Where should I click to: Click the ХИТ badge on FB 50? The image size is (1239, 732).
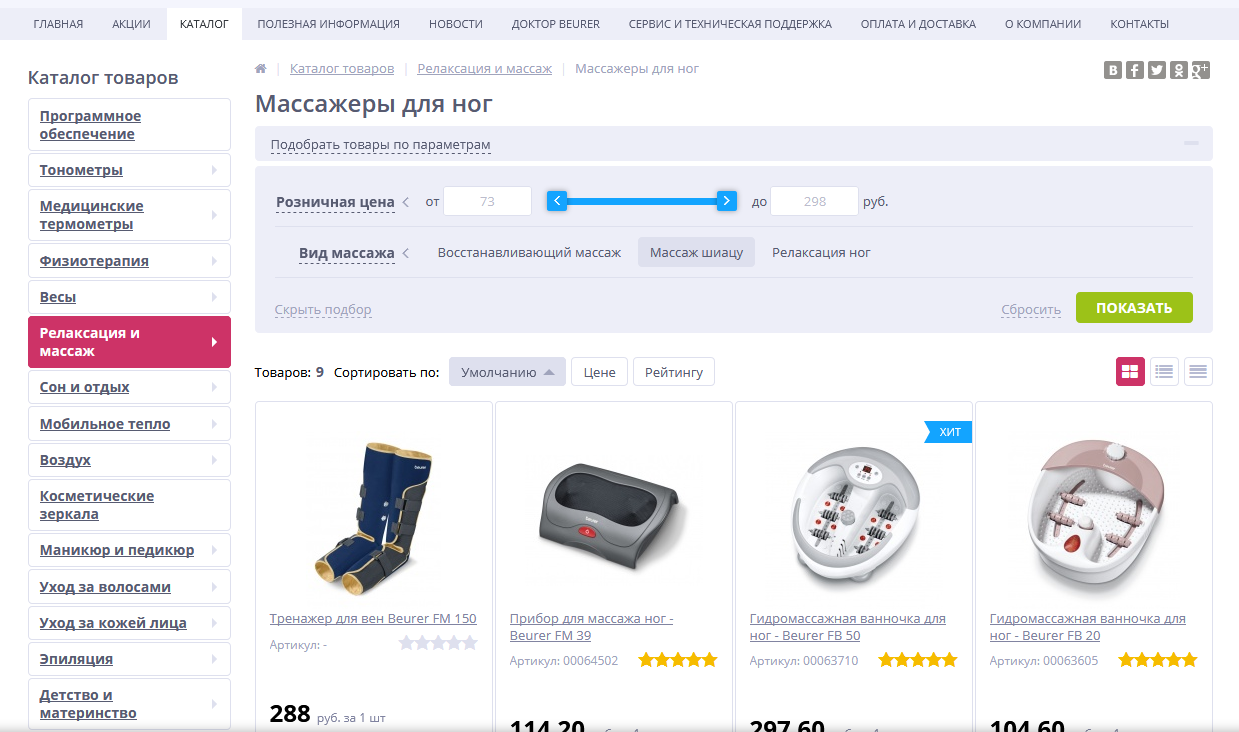tap(949, 431)
